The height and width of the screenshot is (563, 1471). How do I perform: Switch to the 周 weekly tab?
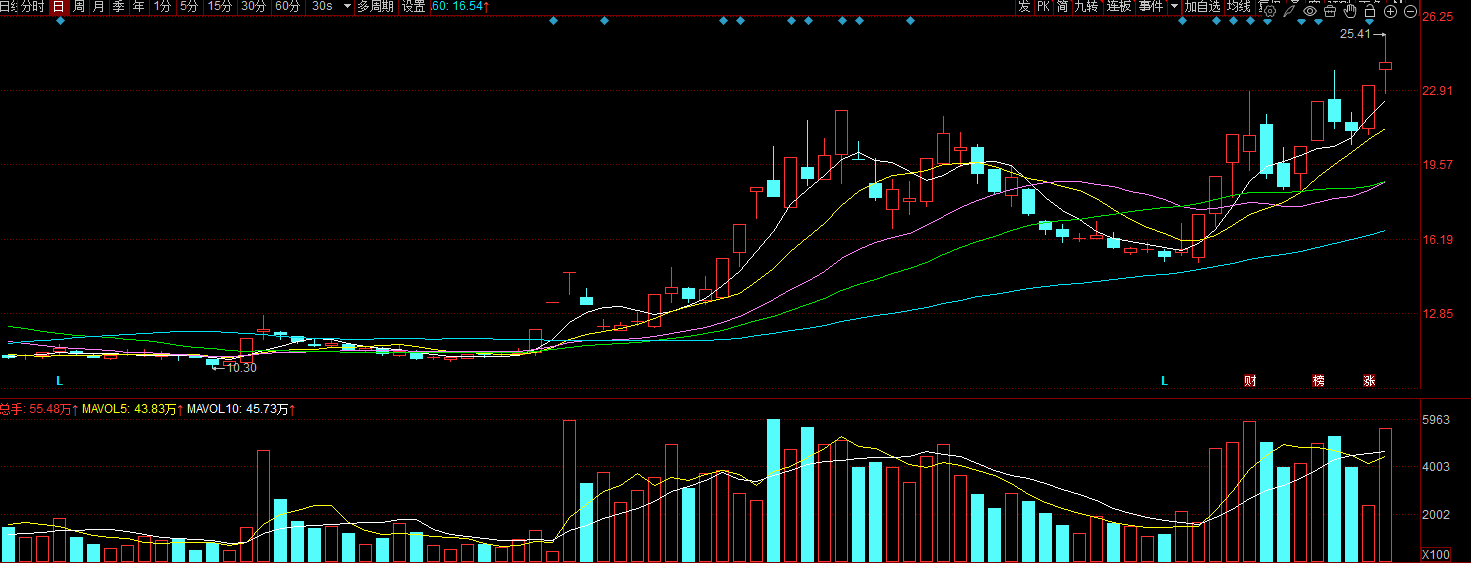[78, 6]
